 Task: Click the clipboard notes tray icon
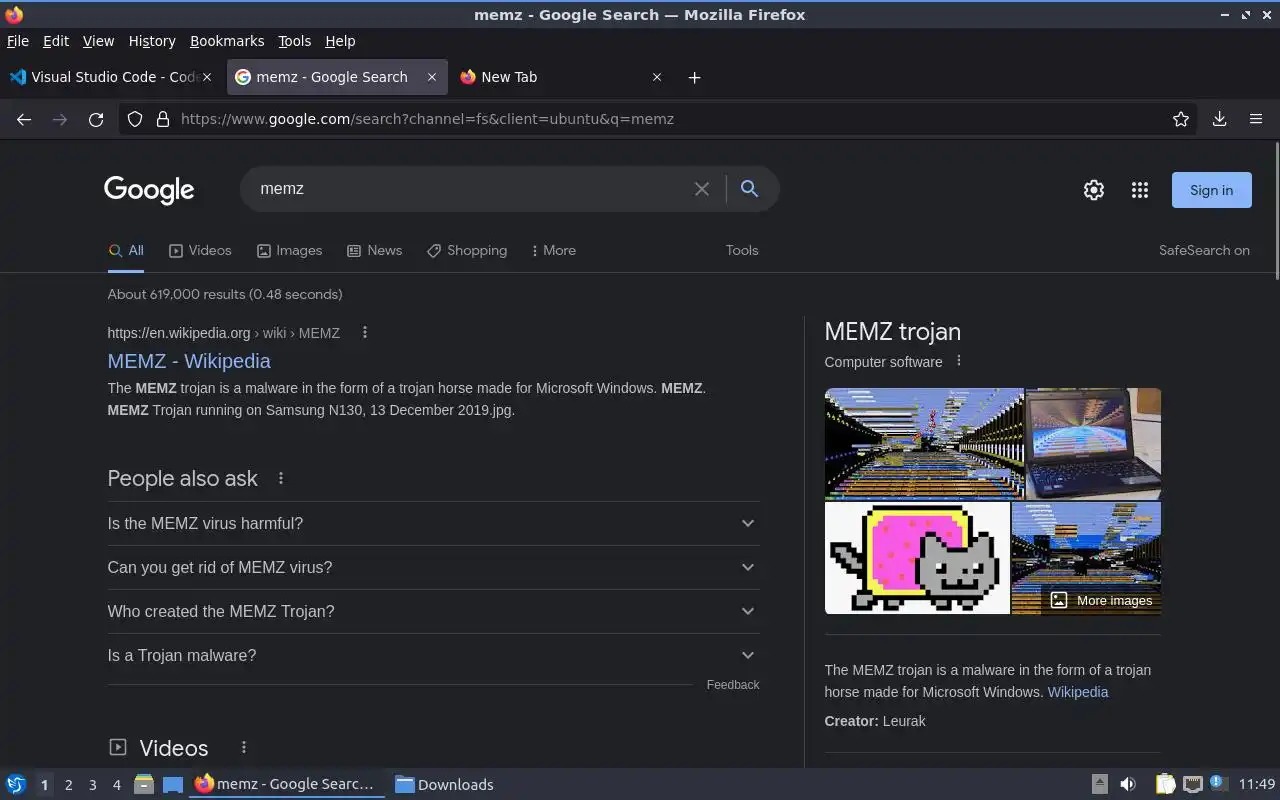pyautogui.click(x=1165, y=784)
